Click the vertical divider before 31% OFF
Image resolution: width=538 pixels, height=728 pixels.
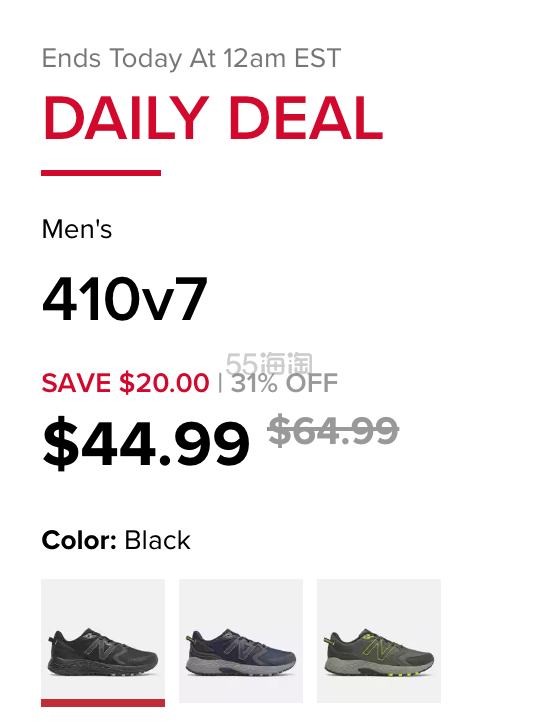[220, 383]
